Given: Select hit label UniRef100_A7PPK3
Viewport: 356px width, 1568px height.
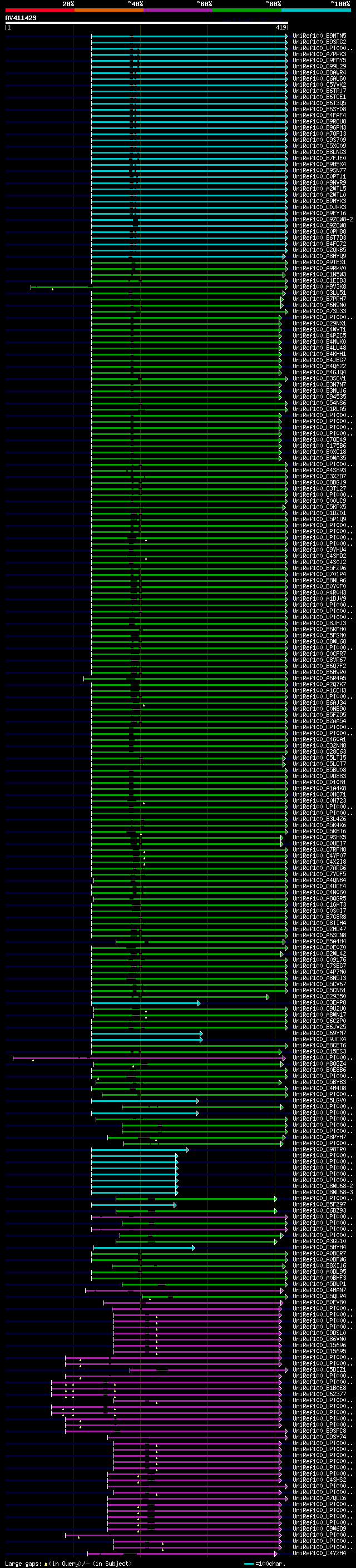Looking at the screenshot, I should click(319, 54).
